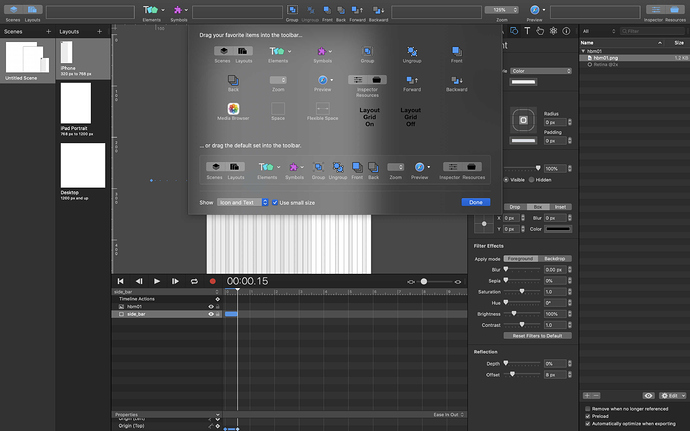Hide the hbm01 layer with its eye icon
Viewport: 690px width, 431px height.
tap(211, 306)
